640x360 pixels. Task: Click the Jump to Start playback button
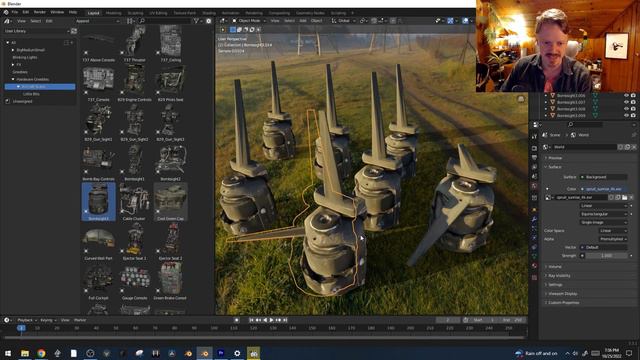pyautogui.click(x=251, y=320)
